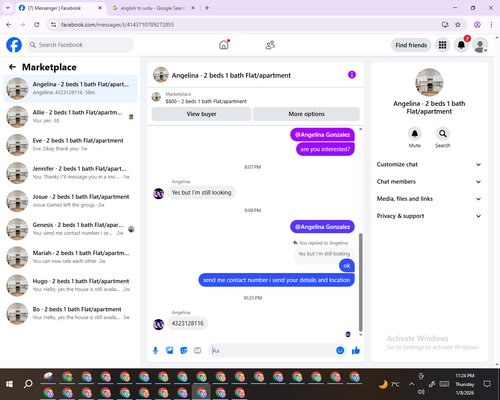Click the More options button
Screen dimensions: 500x400
[x=306, y=114]
